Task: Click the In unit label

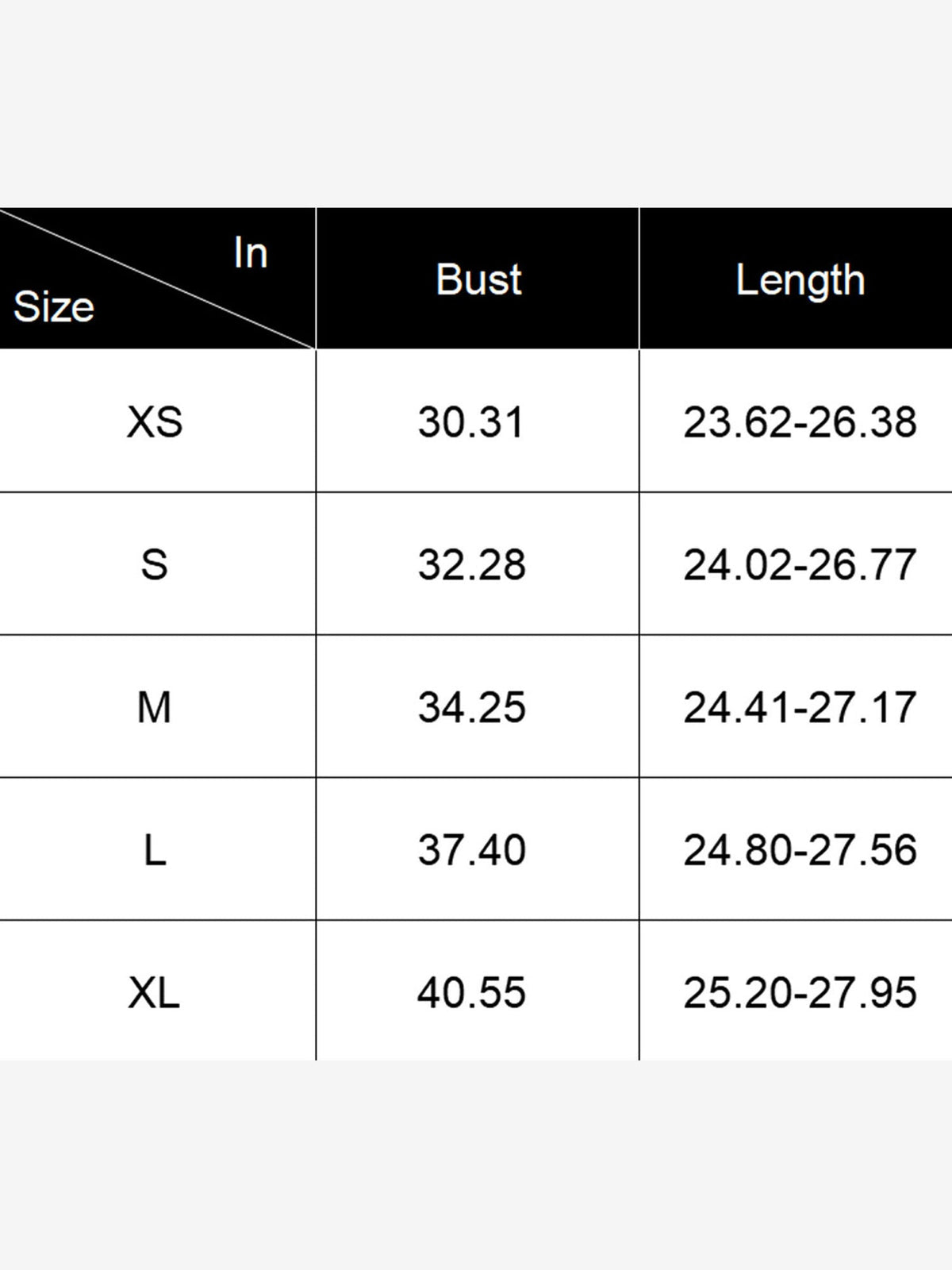Action: (x=251, y=253)
